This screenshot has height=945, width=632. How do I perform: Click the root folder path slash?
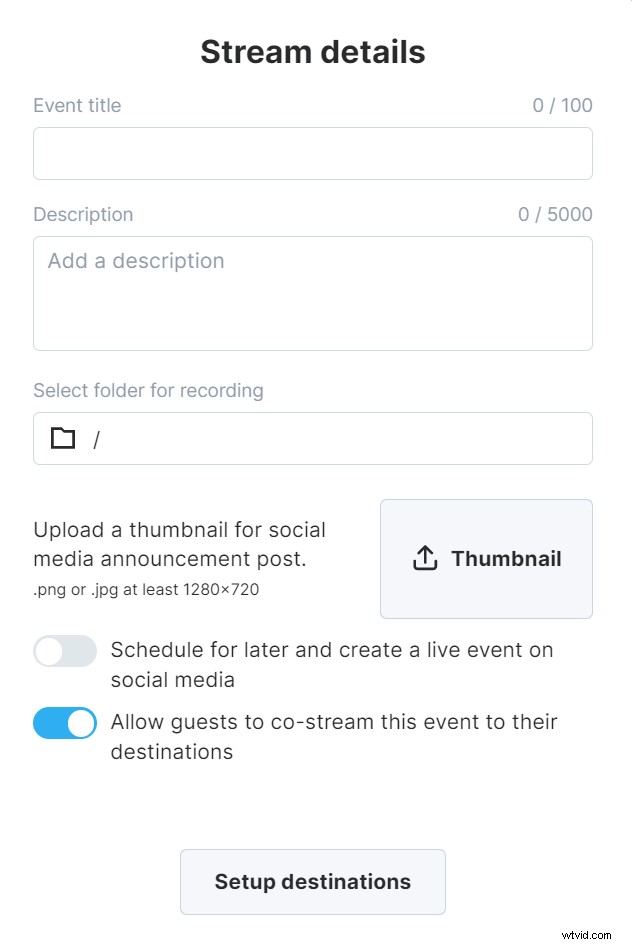click(x=96, y=438)
